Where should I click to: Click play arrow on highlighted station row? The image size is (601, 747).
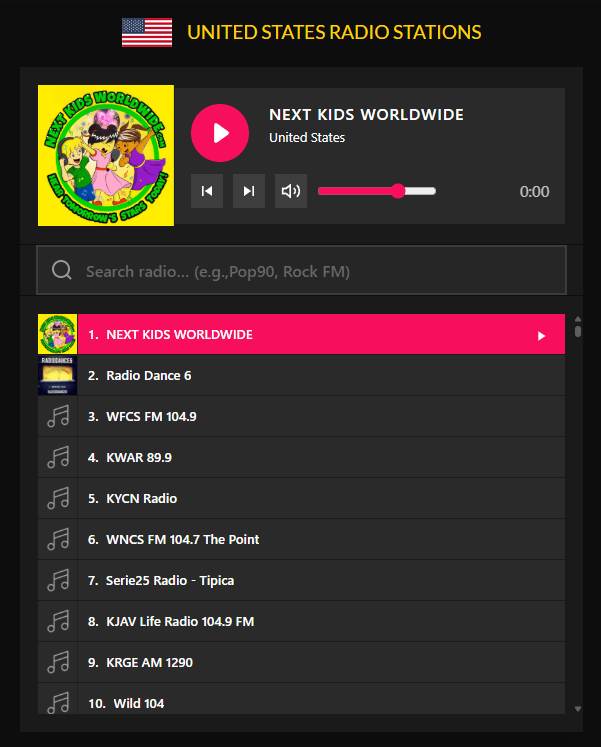(541, 336)
